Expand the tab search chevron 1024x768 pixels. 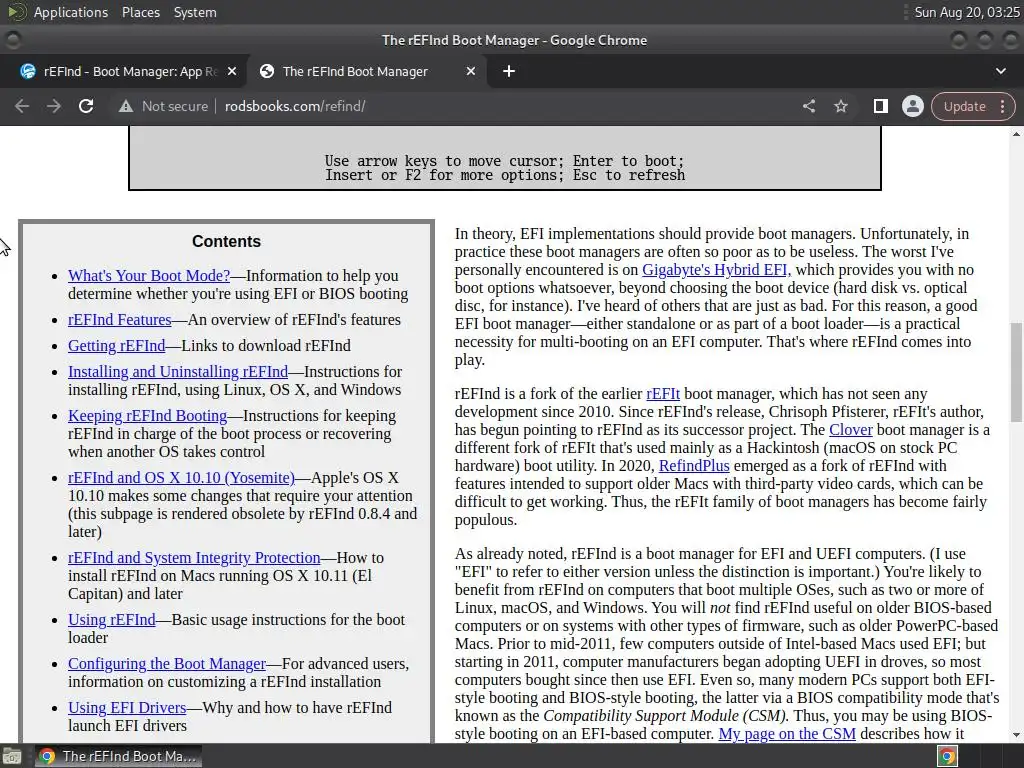point(1000,71)
